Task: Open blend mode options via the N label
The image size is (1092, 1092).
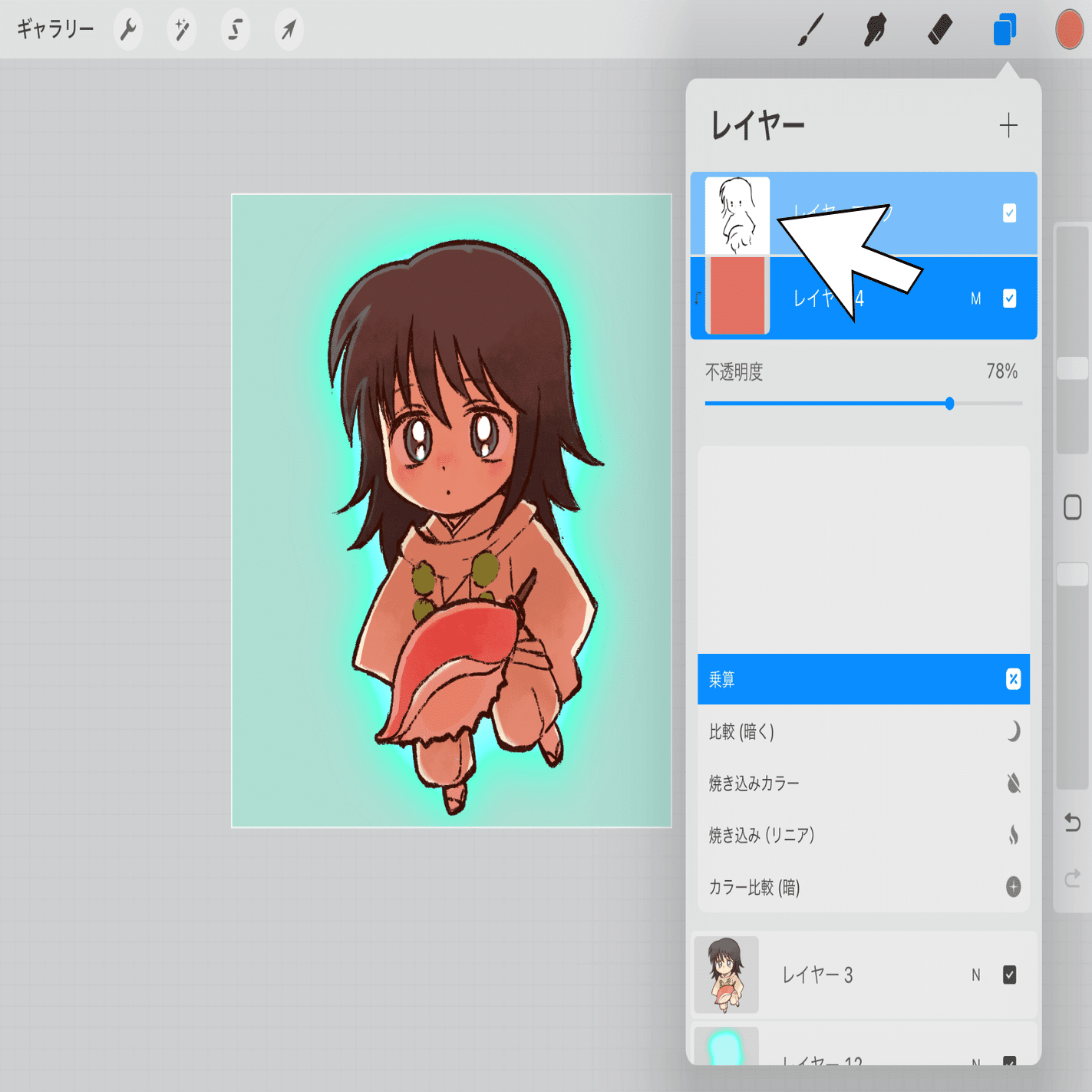Action: click(x=975, y=975)
